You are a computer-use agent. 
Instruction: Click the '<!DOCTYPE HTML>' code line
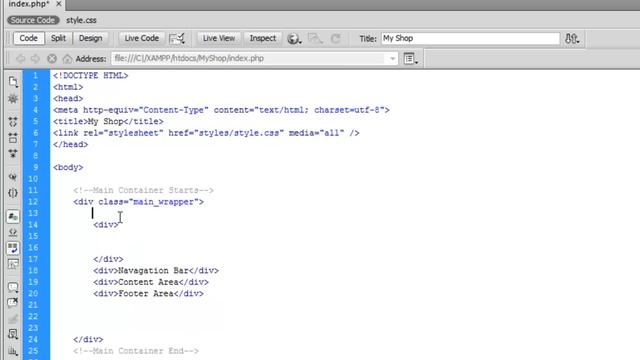[91, 76]
